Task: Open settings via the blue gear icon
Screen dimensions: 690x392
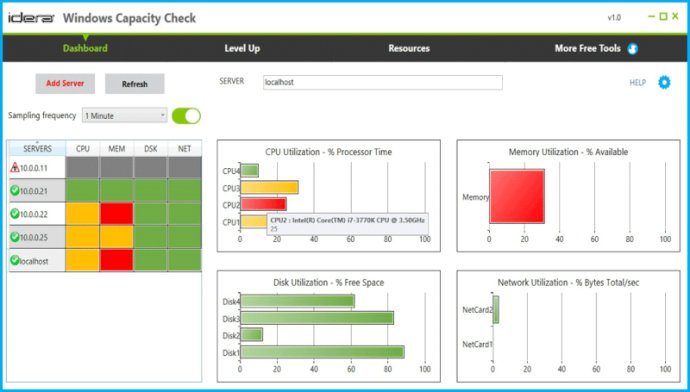Action: pyautogui.click(x=664, y=82)
